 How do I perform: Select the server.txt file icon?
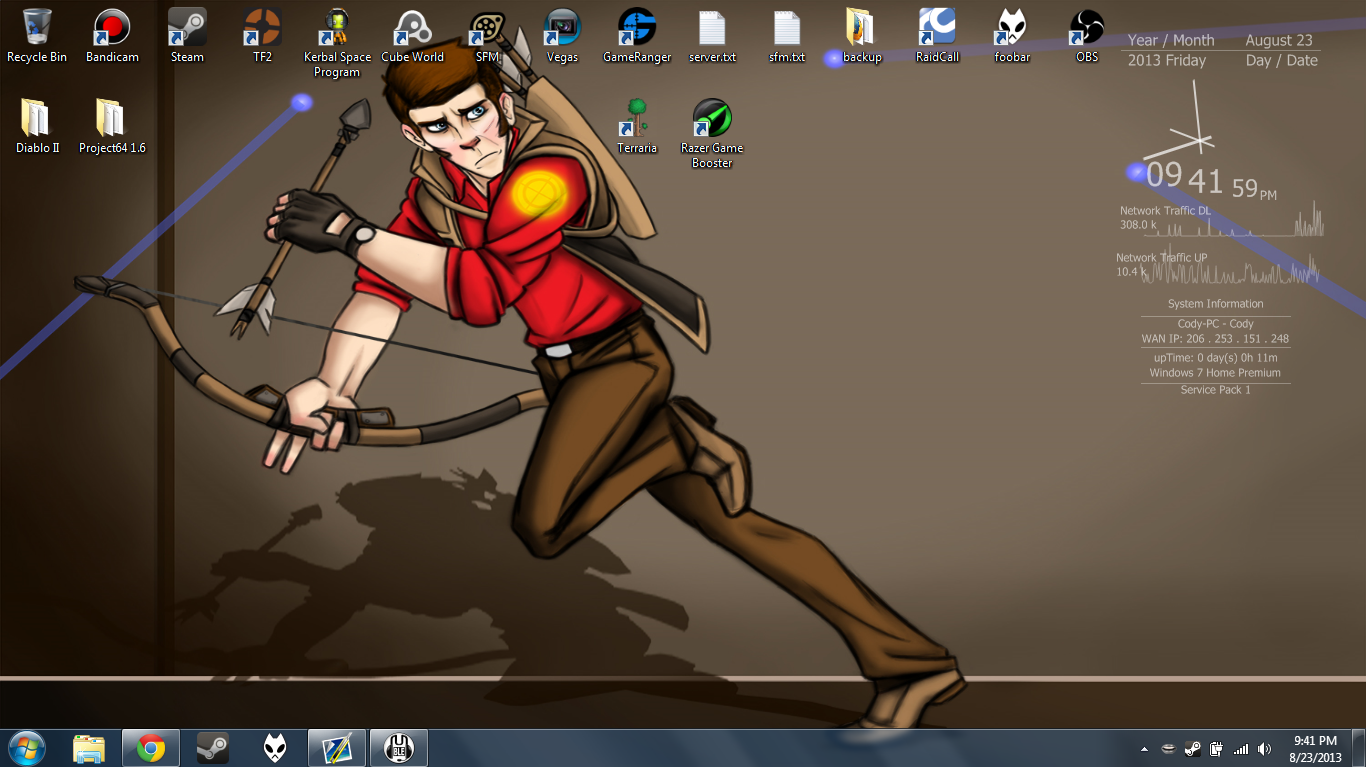tap(712, 36)
